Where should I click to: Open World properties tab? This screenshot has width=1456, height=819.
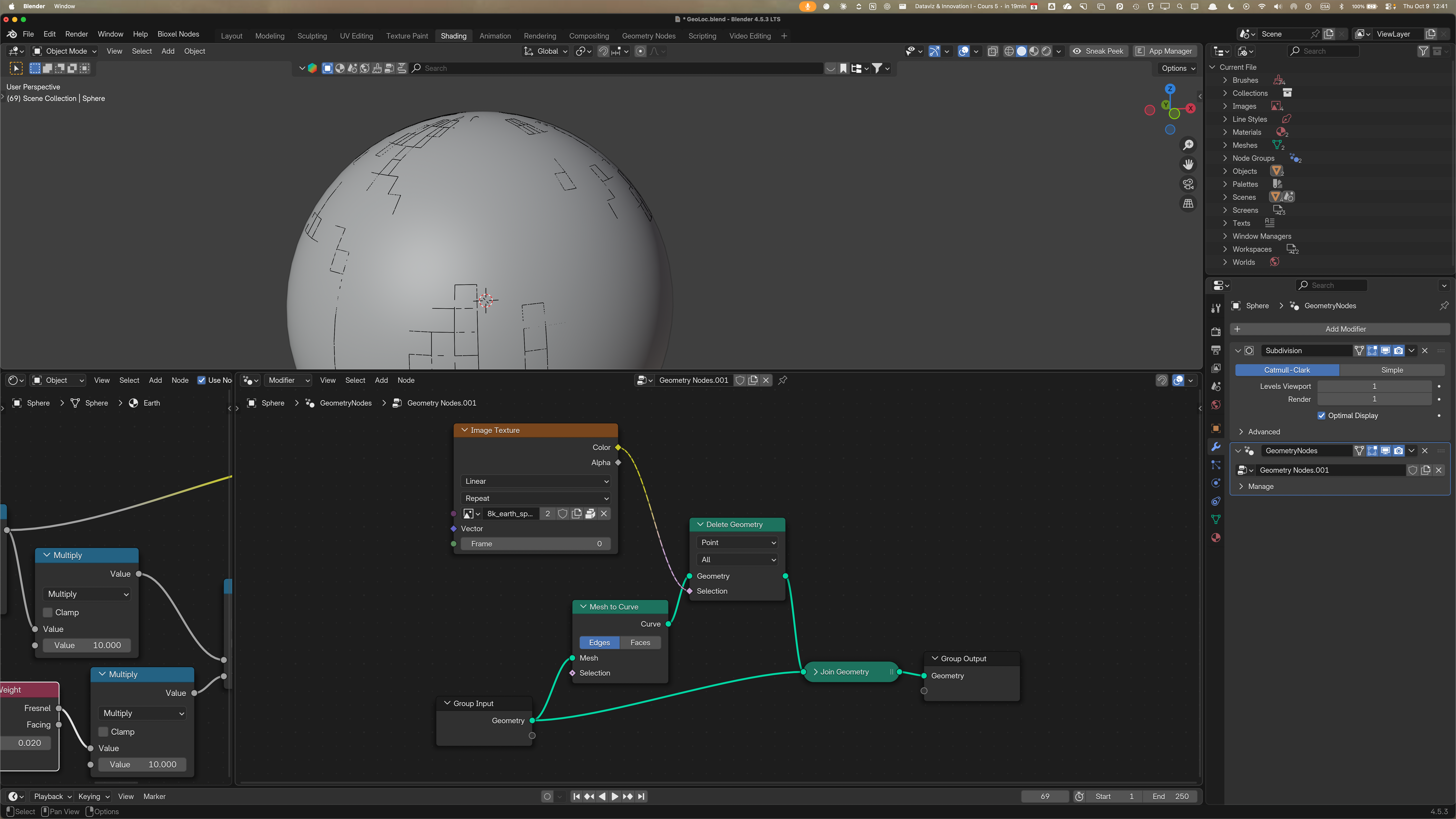(x=1216, y=405)
